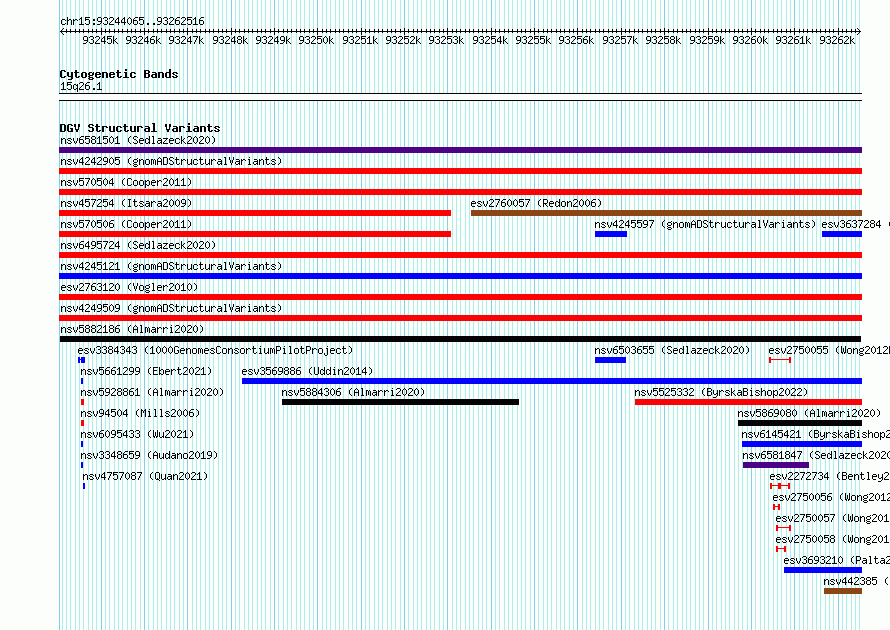Click the 93250k ruler tick label

coord(316,40)
